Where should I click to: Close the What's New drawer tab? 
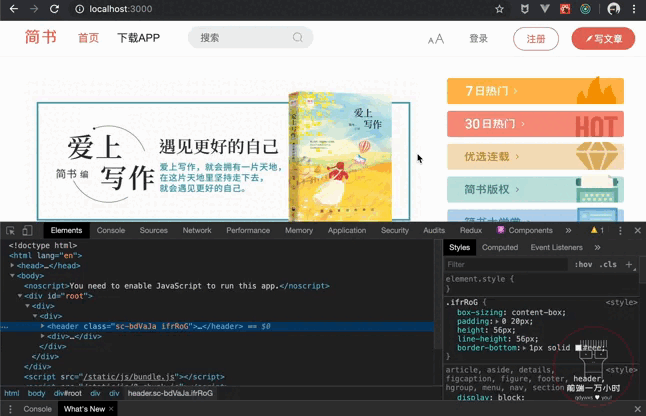(111, 409)
